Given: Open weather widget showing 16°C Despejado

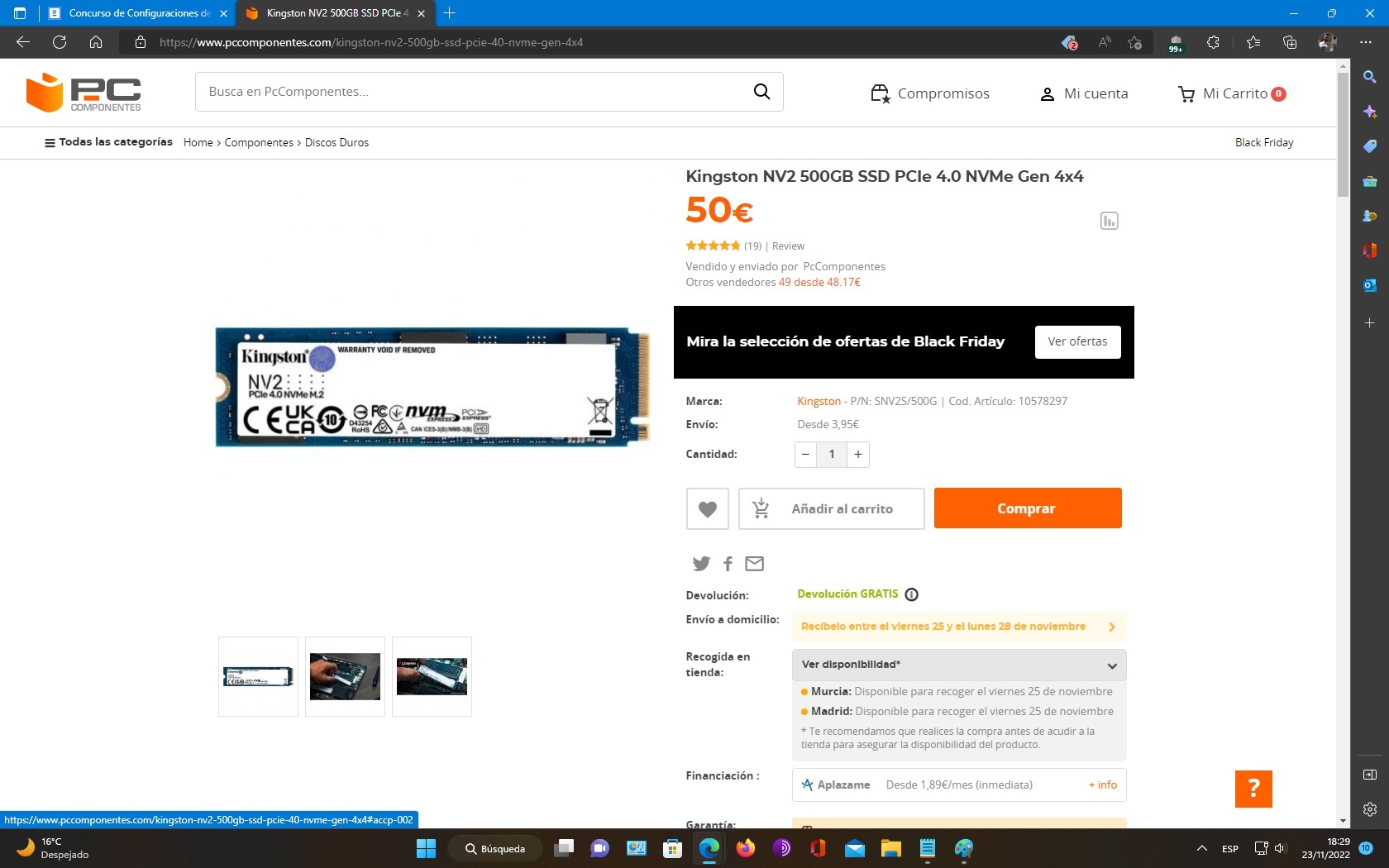Looking at the screenshot, I should point(53,848).
